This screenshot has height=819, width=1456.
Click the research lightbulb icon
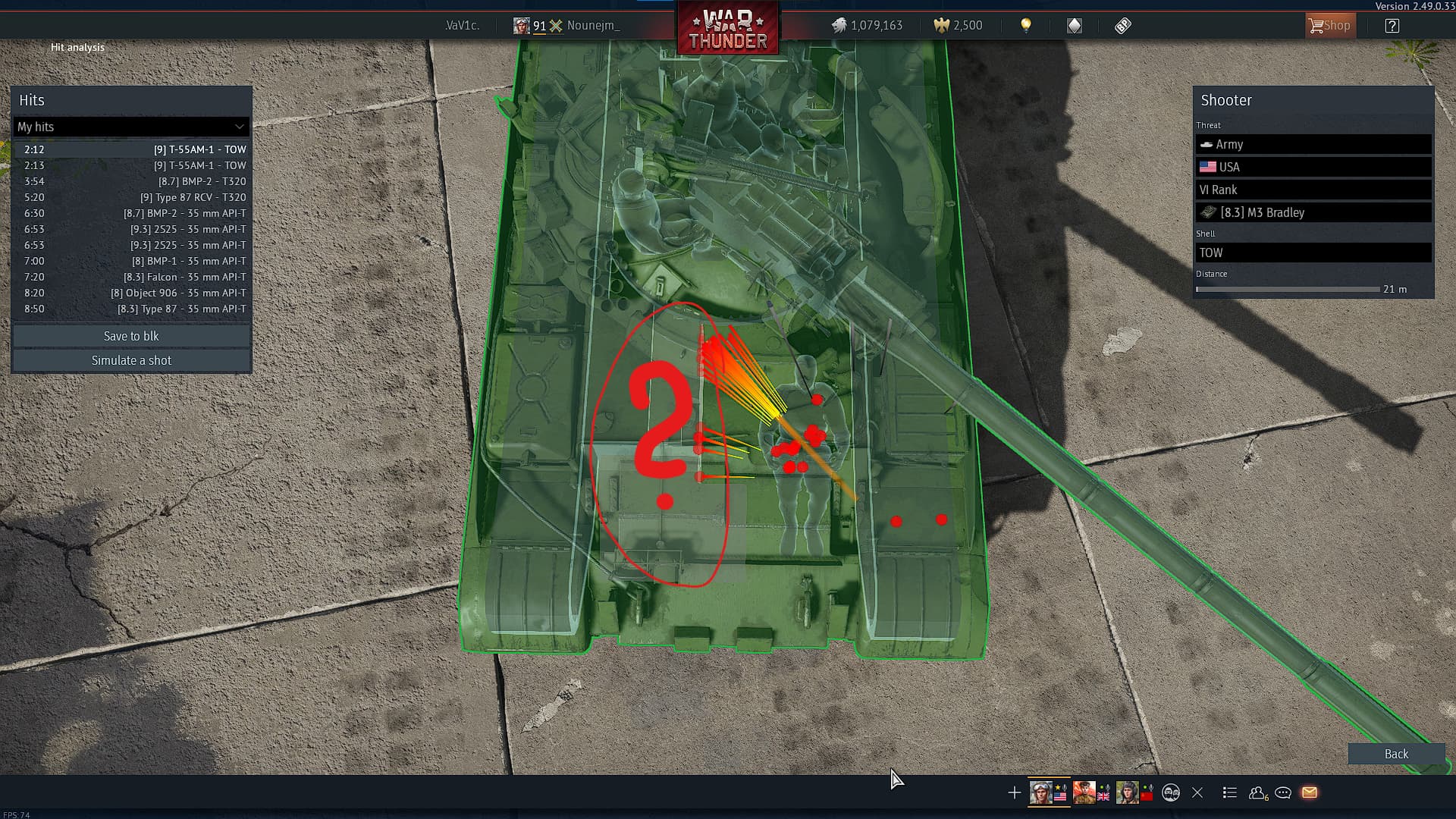pyautogui.click(x=1025, y=26)
